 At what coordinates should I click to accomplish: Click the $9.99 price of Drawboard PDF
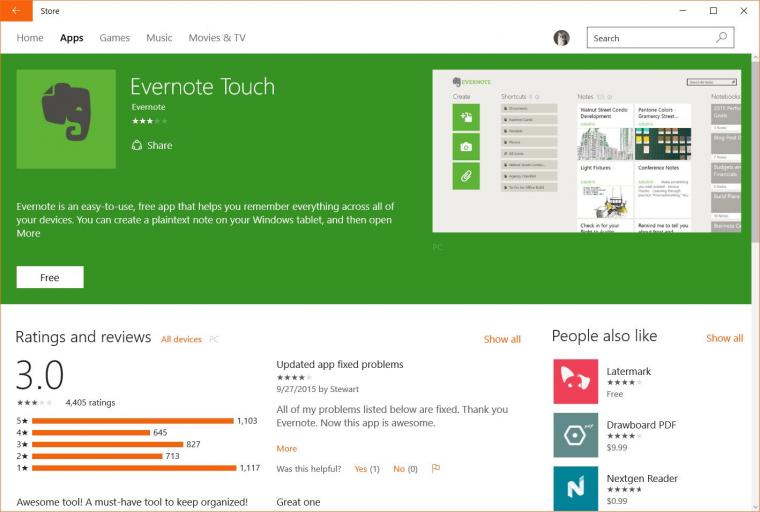[x=617, y=448]
